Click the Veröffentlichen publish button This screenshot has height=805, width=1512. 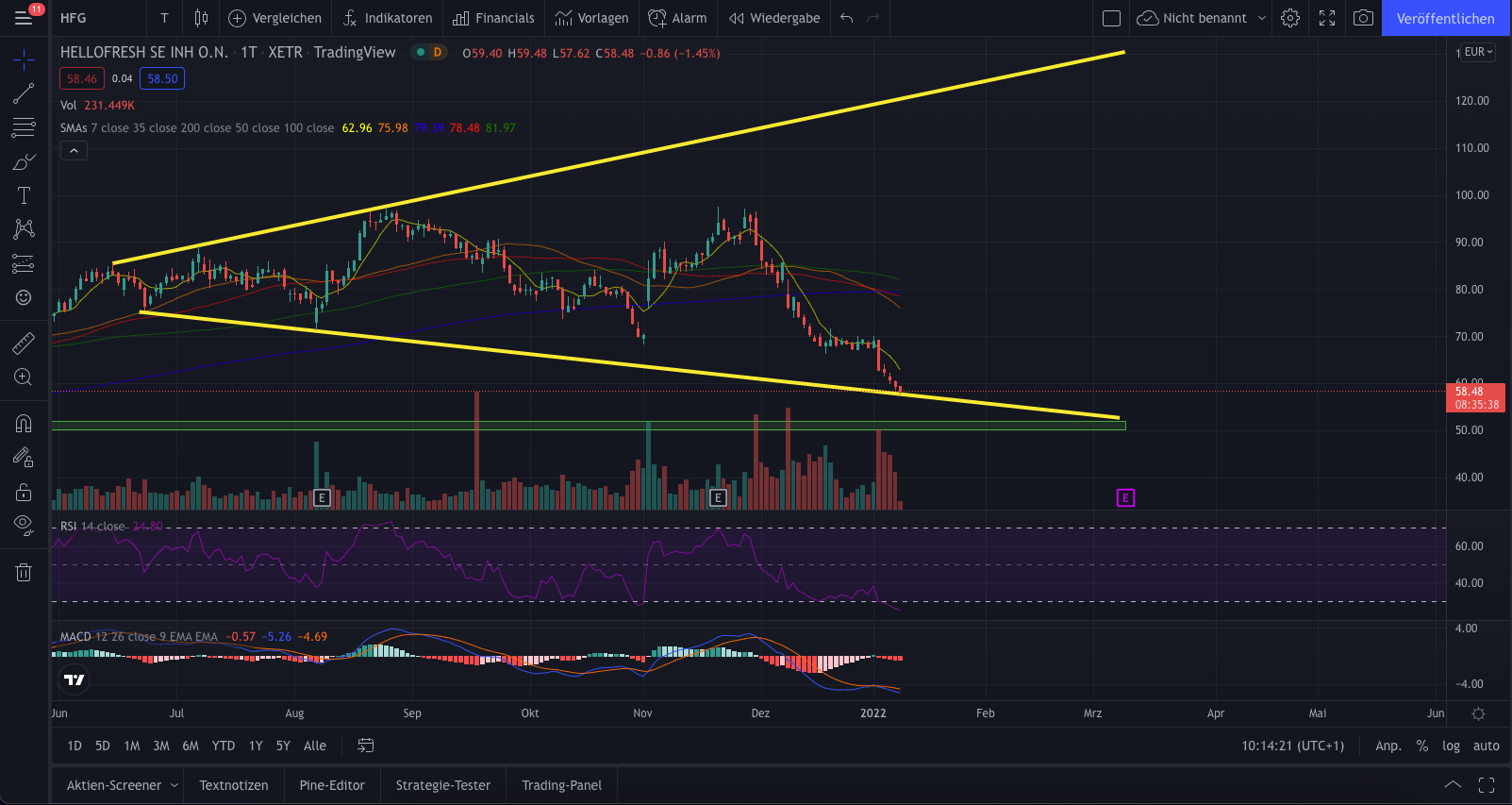(x=1445, y=18)
